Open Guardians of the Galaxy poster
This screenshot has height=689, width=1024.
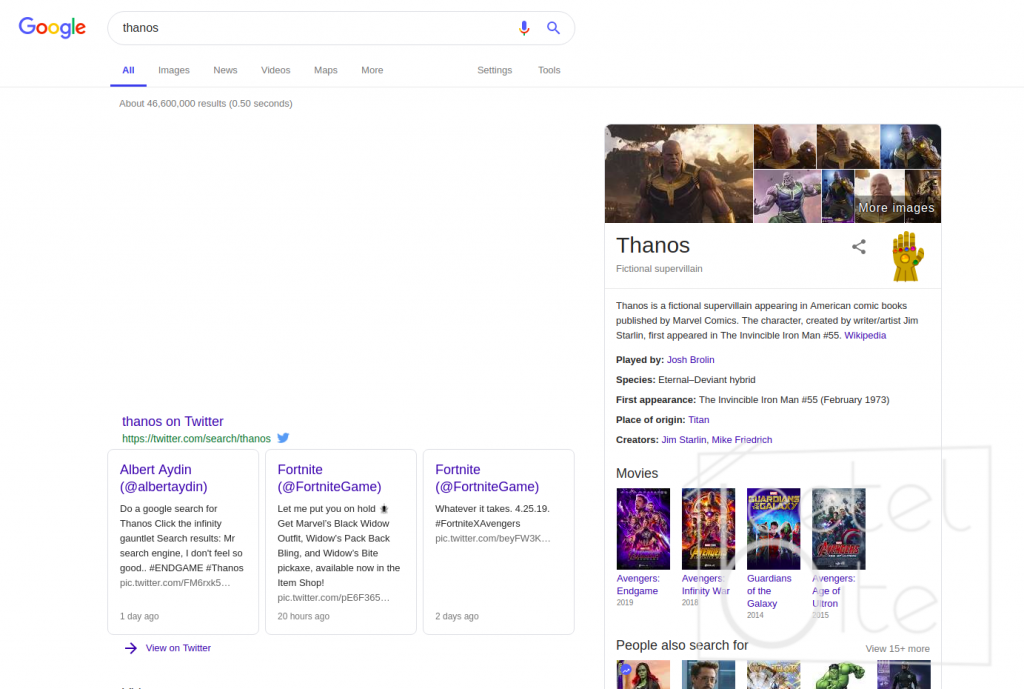[x=774, y=529]
